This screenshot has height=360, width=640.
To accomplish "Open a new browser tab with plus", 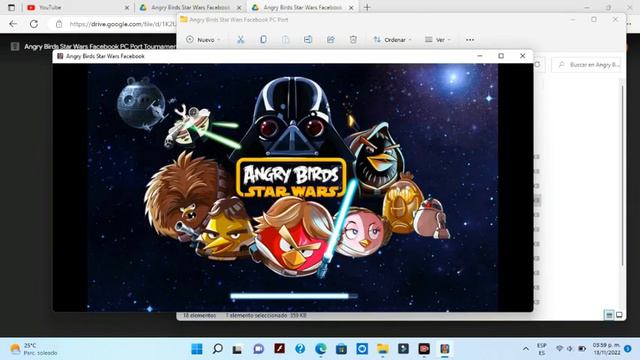I will [367, 7].
